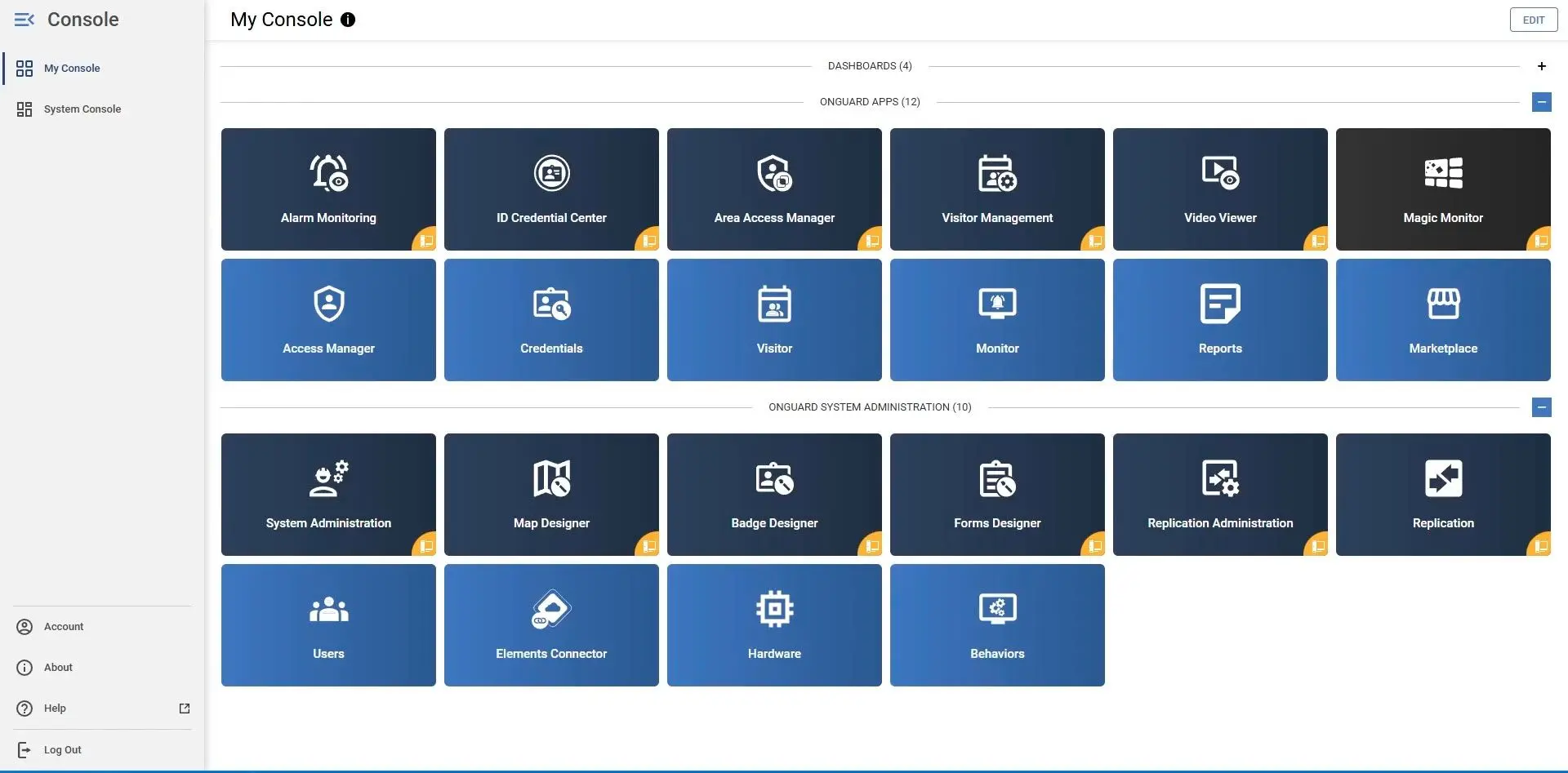This screenshot has width=1568, height=773.
Task: Launch the Monitor tile
Action: click(997, 320)
